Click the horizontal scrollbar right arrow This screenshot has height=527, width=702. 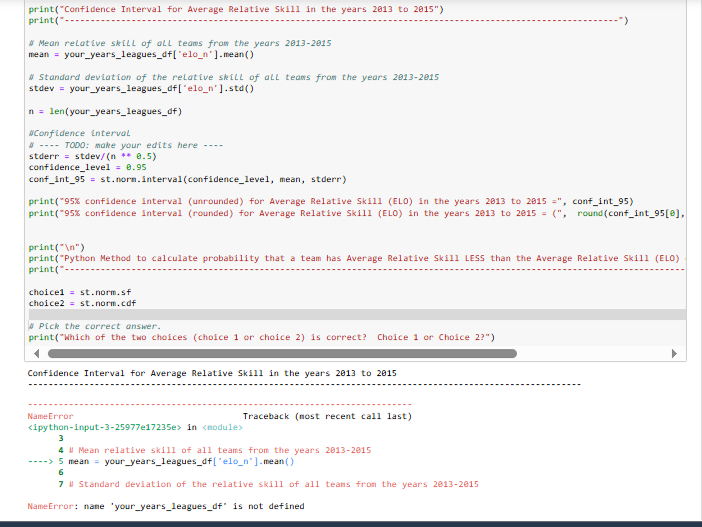[x=674, y=354]
